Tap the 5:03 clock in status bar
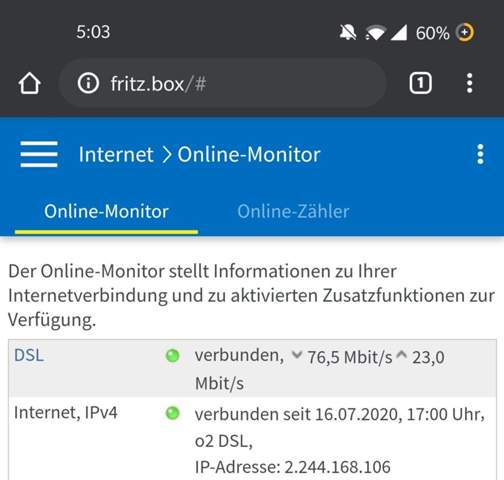 tap(93, 32)
